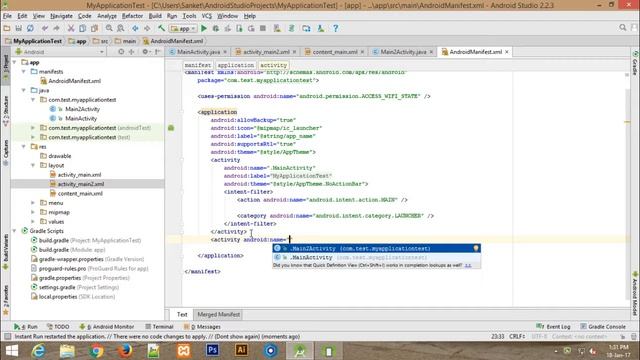Viewport: 640px width, 360px height.
Task: Open the Refactor menu
Action: [132, 16]
